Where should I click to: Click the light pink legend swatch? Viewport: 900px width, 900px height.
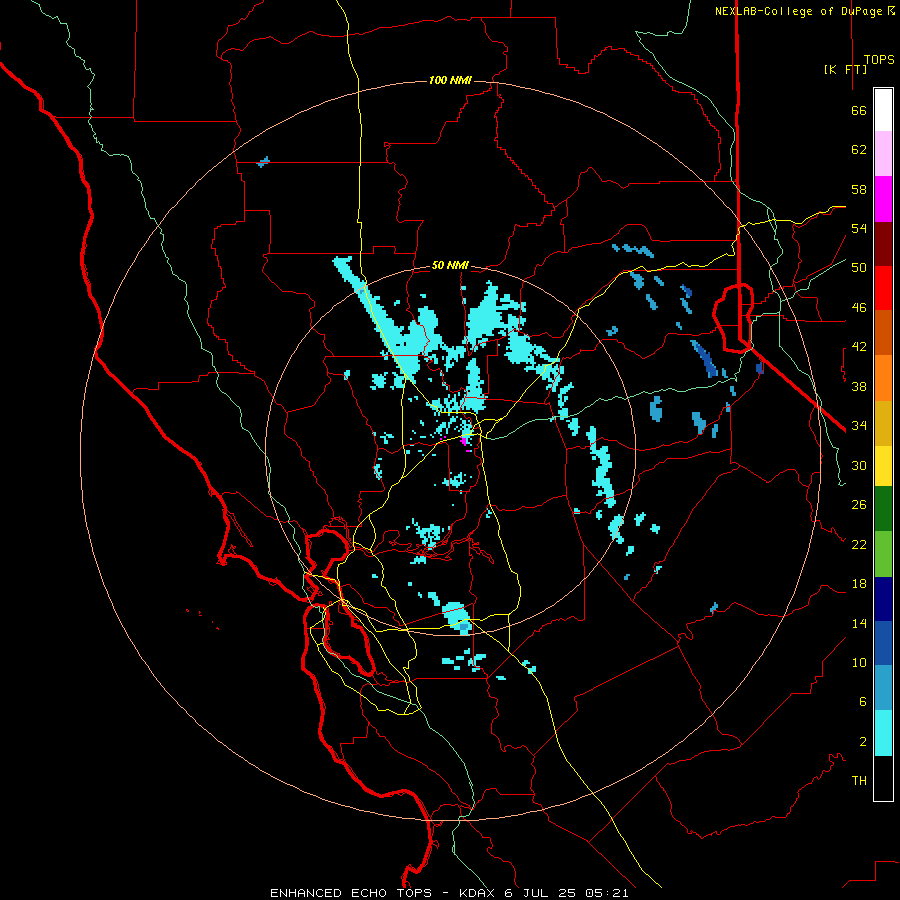tap(883, 154)
